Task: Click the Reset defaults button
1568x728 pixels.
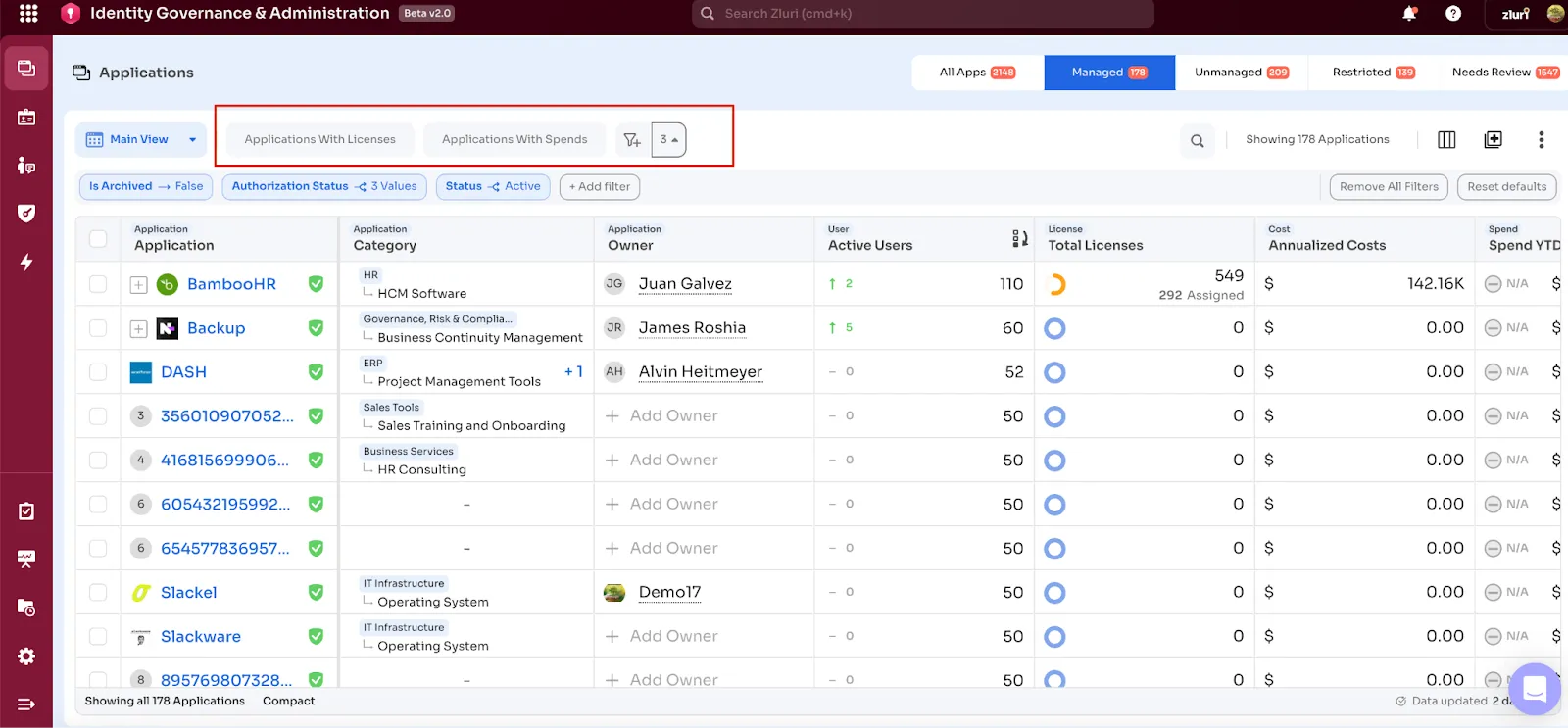Action: click(1506, 186)
